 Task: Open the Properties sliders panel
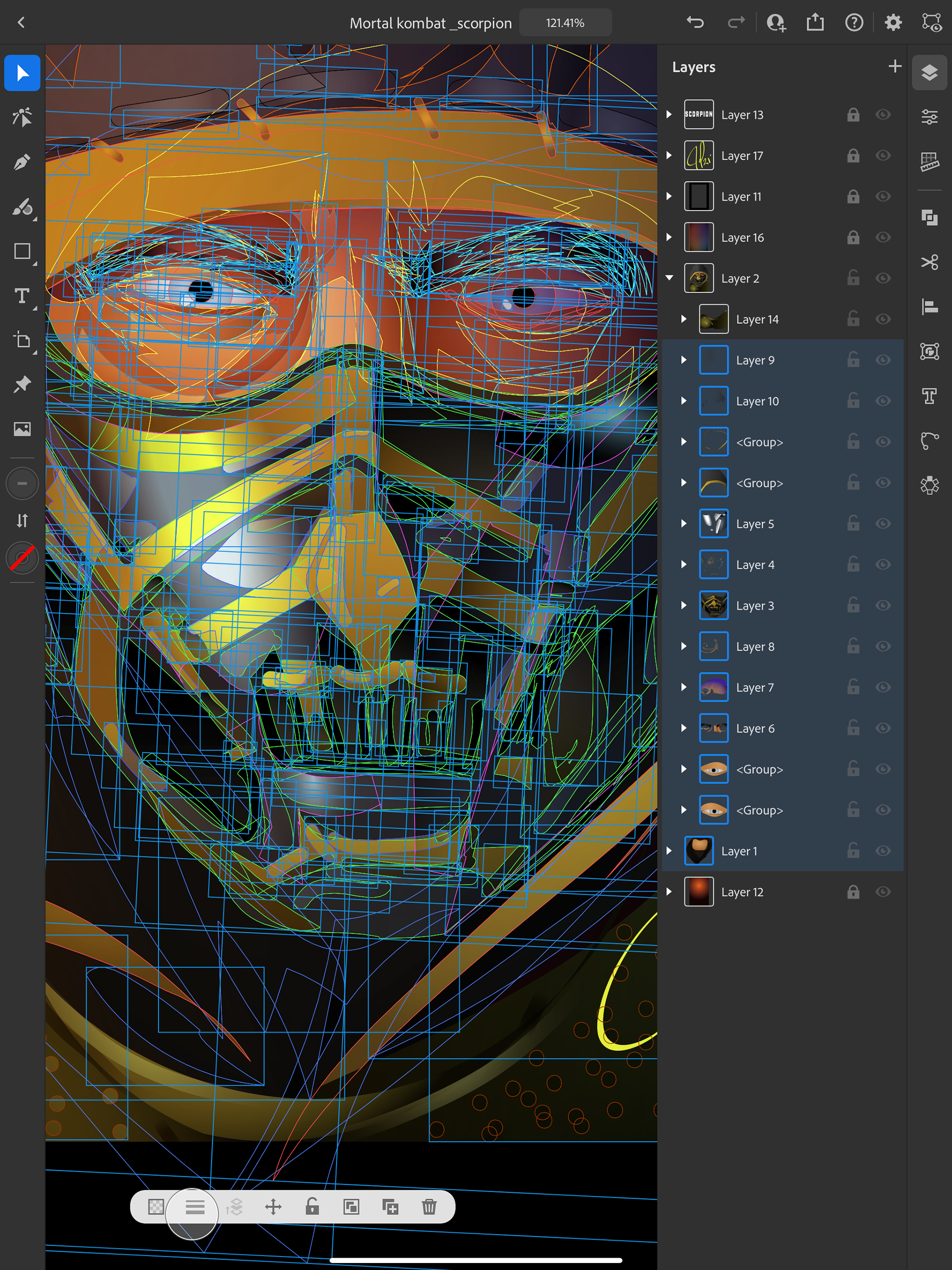coord(929,117)
